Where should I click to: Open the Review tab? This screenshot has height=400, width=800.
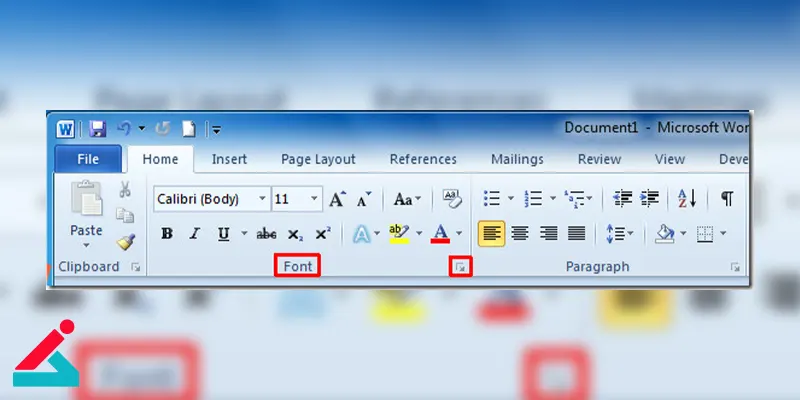(x=599, y=159)
